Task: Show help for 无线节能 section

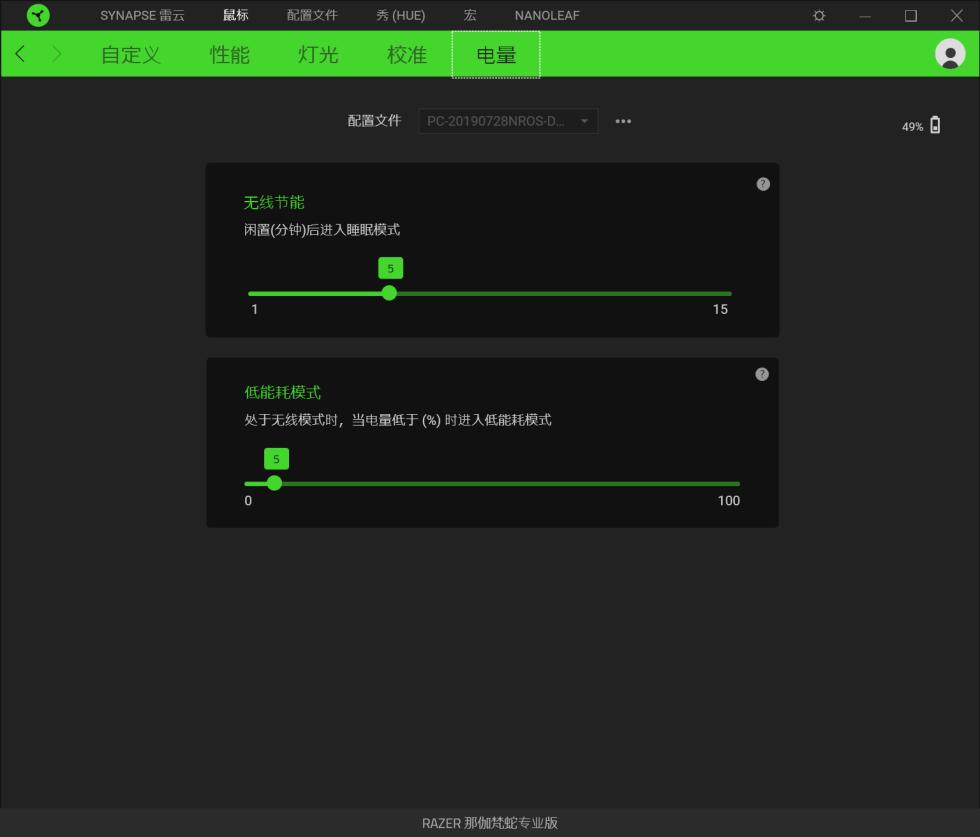Action: [x=763, y=184]
